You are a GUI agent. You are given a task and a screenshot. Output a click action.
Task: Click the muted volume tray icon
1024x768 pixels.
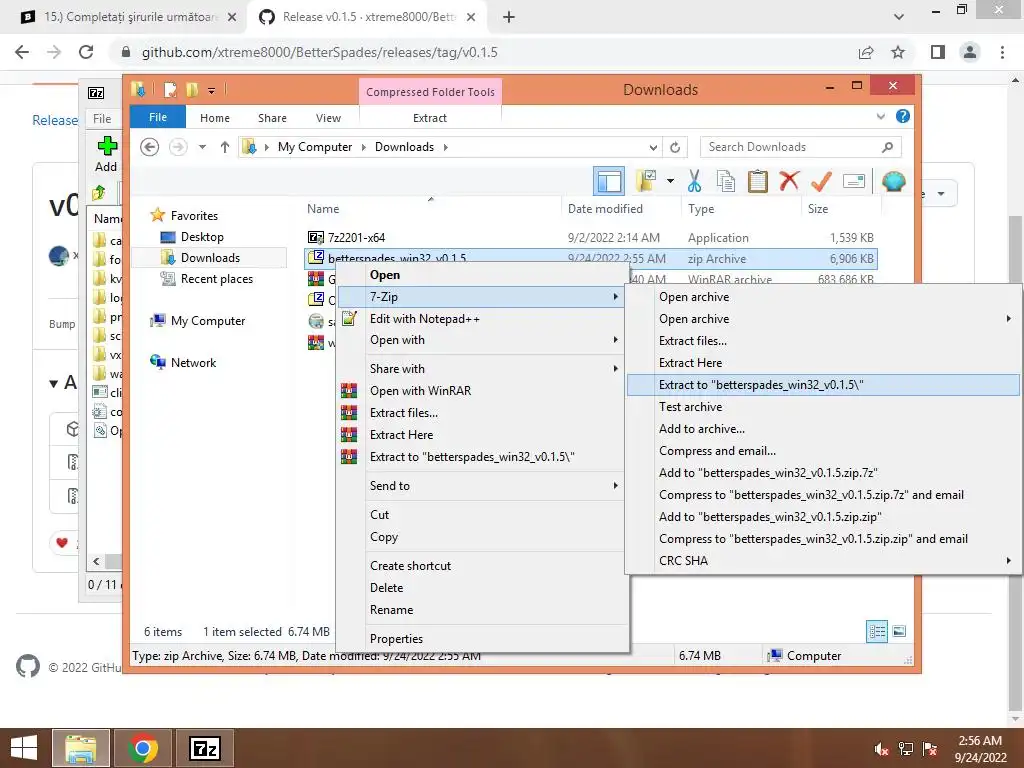pyautogui.click(x=881, y=748)
